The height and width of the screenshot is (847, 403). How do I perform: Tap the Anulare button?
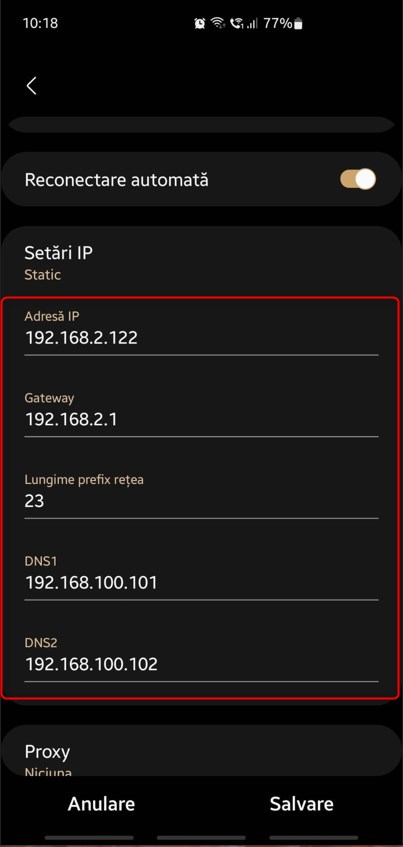[x=101, y=804]
